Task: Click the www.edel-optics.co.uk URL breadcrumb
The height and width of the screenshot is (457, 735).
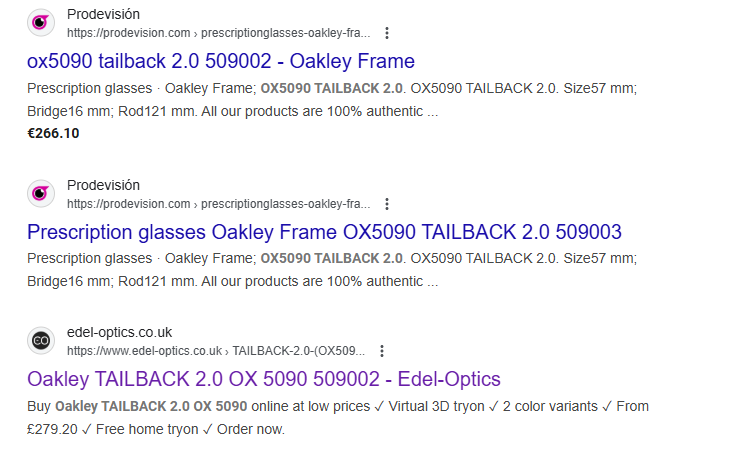Action: click(x=215, y=351)
